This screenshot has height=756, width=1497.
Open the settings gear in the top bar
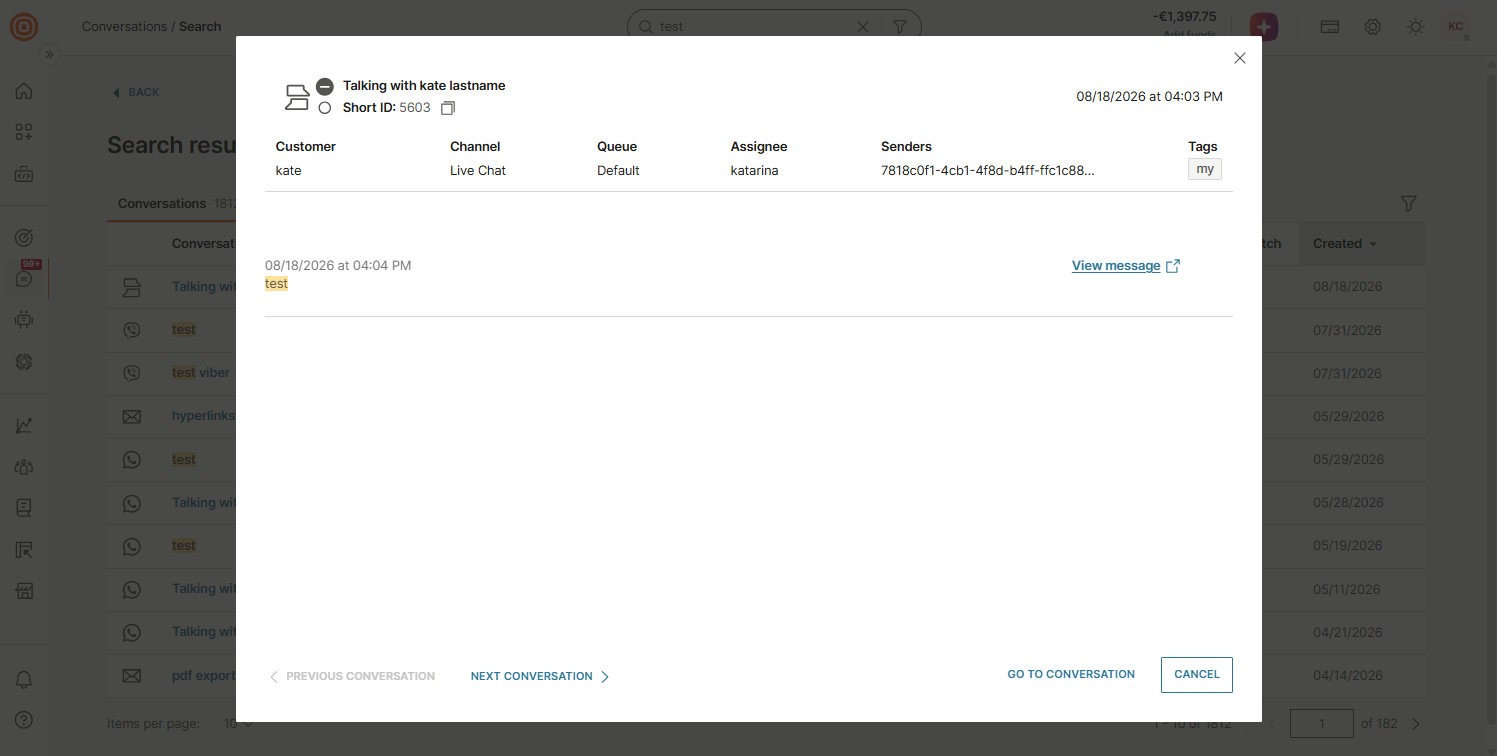1373,27
